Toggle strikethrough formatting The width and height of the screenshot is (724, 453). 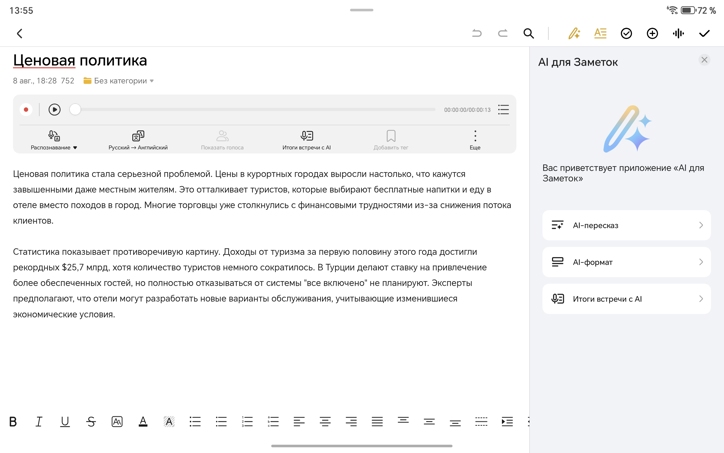(91, 422)
